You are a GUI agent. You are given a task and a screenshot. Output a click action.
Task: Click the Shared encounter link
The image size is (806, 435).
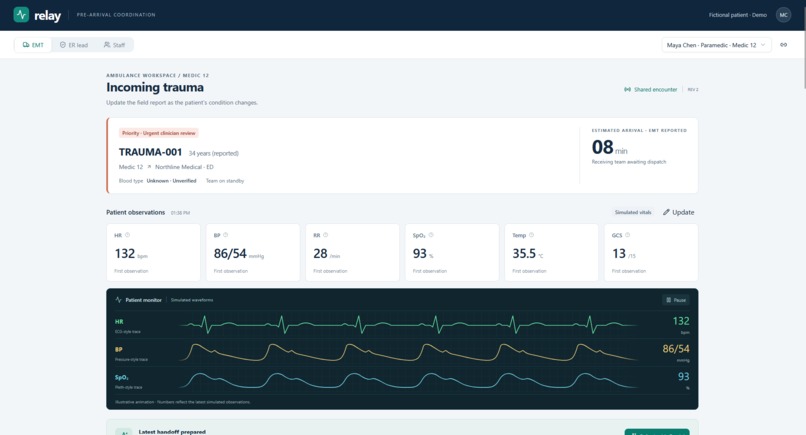click(x=651, y=89)
